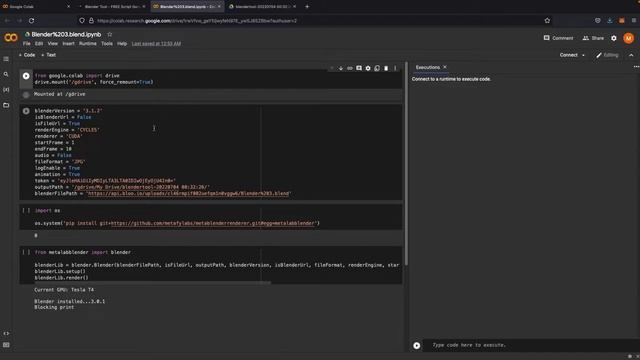640x360 pixels.
Task: Click the Connect runtime button
Action: pyautogui.click(x=568, y=55)
